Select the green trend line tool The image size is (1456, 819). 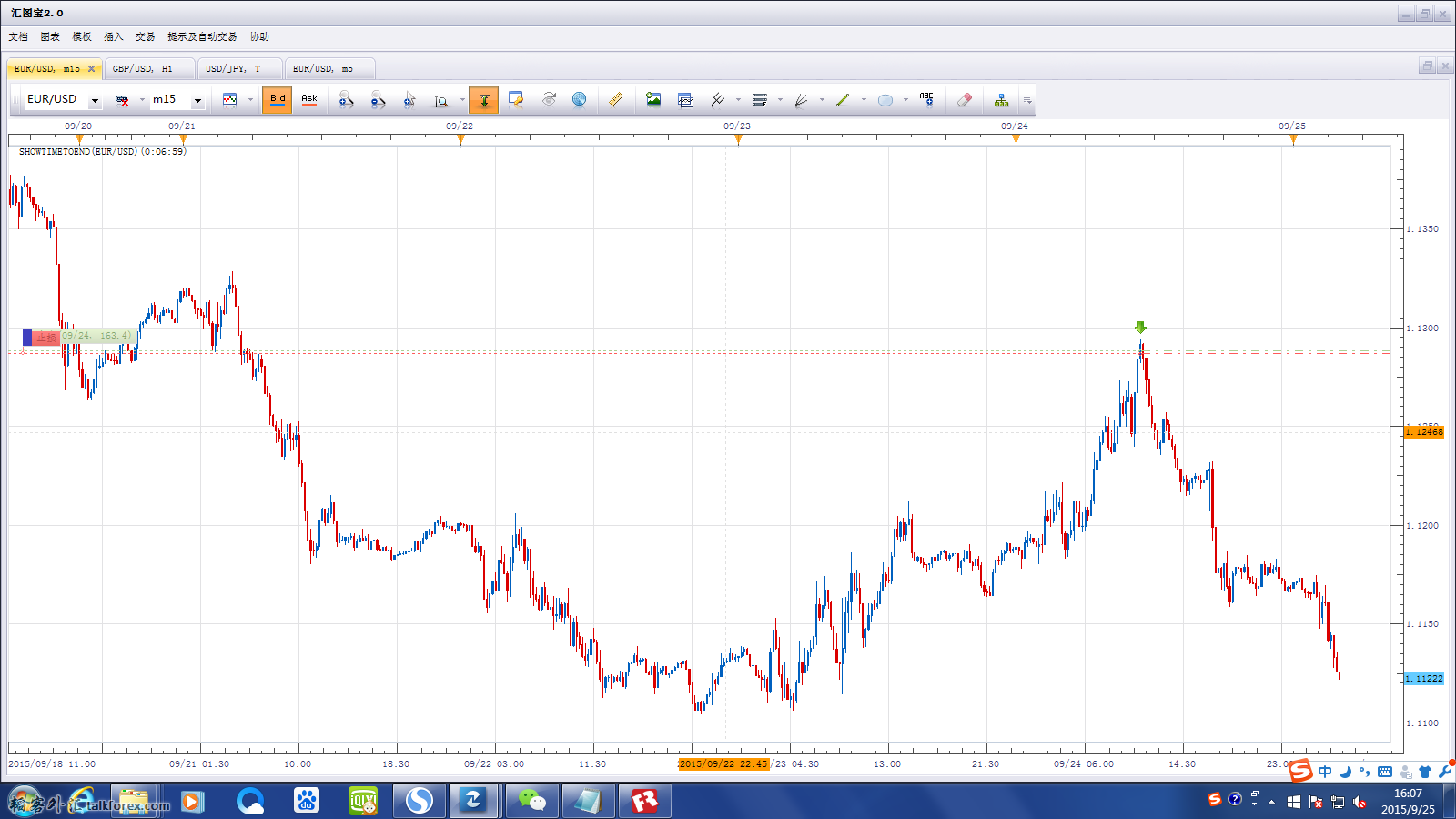tap(843, 100)
